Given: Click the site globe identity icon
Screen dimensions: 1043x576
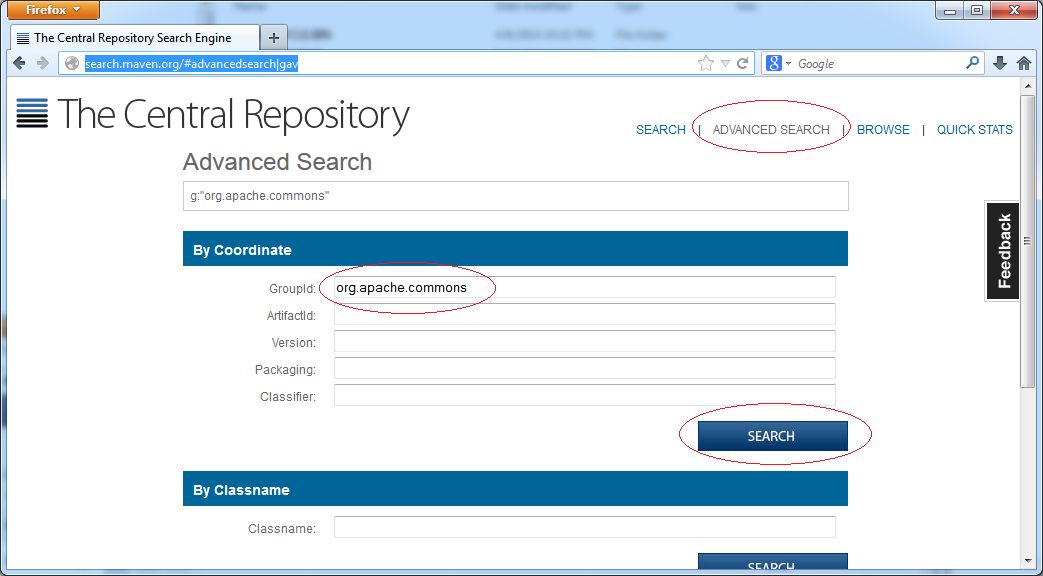Looking at the screenshot, I should click(x=72, y=63).
